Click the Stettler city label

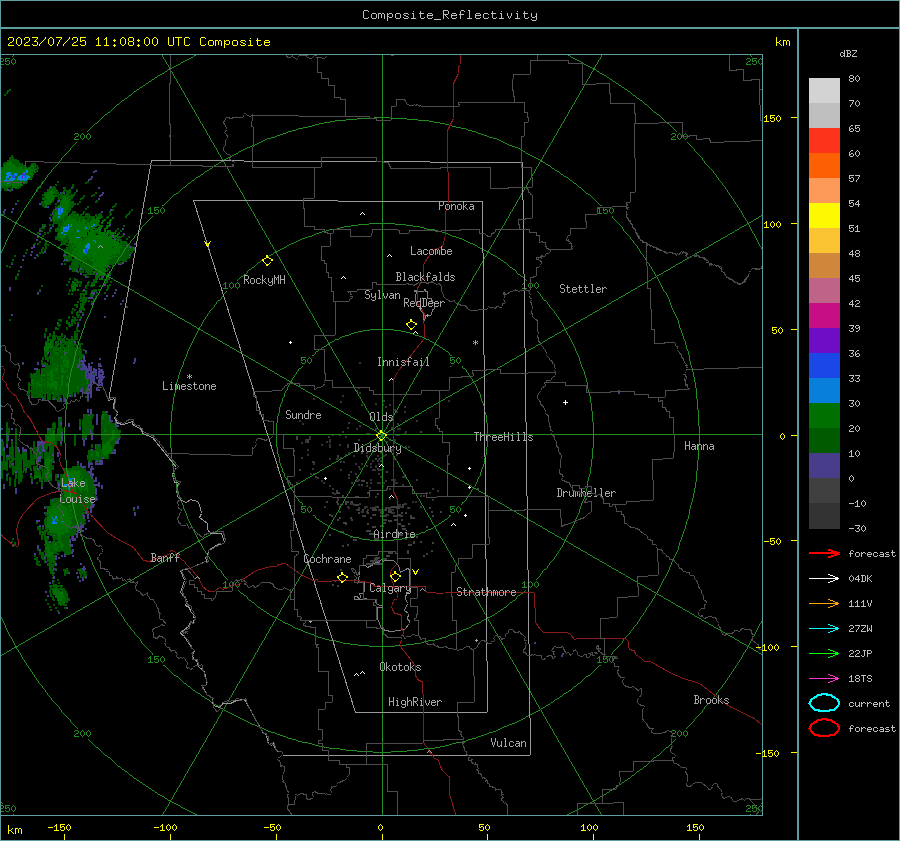click(x=583, y=289)
